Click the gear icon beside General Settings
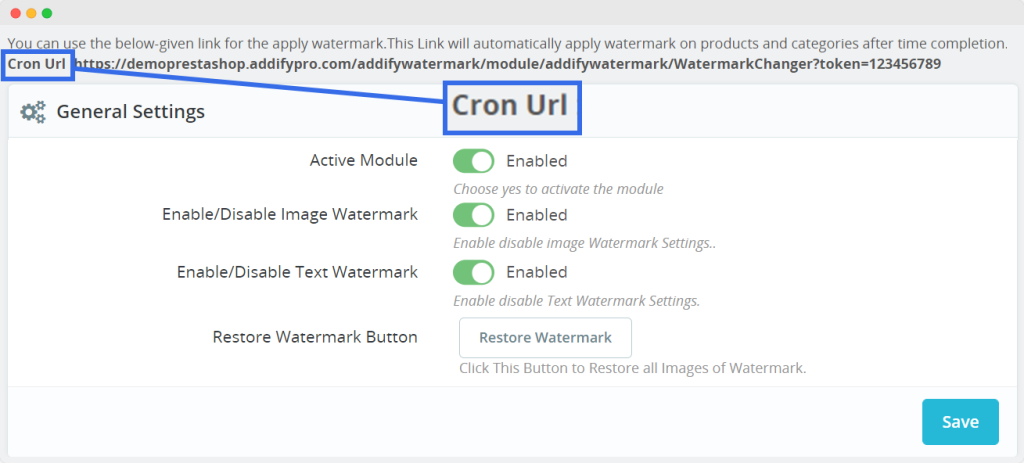 pyautogui.click(x=33, y=112)
